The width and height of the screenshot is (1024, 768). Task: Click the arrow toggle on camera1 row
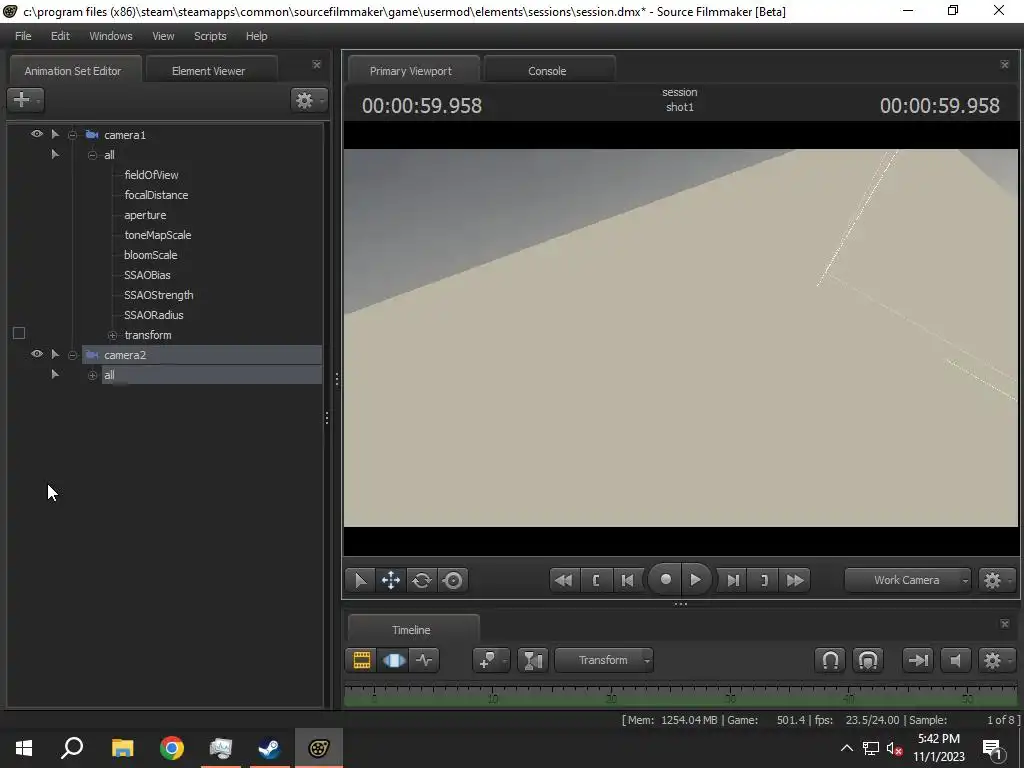coord(55,135)
